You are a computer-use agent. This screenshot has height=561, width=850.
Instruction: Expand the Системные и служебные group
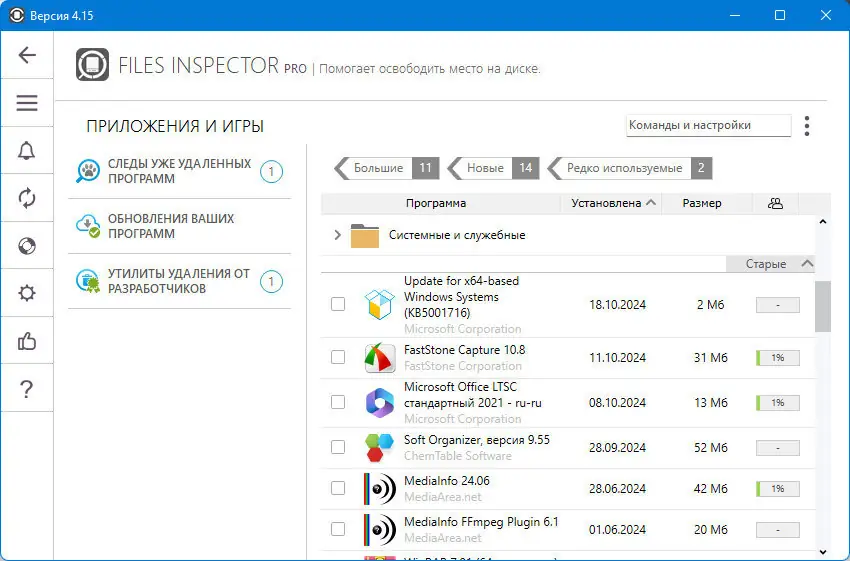[337, 235]
